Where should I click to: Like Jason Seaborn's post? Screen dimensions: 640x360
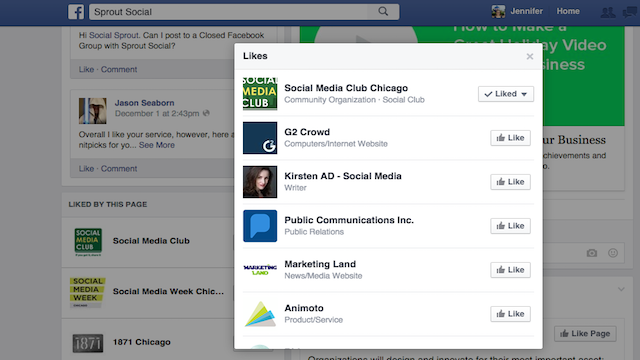coord(86,169)
